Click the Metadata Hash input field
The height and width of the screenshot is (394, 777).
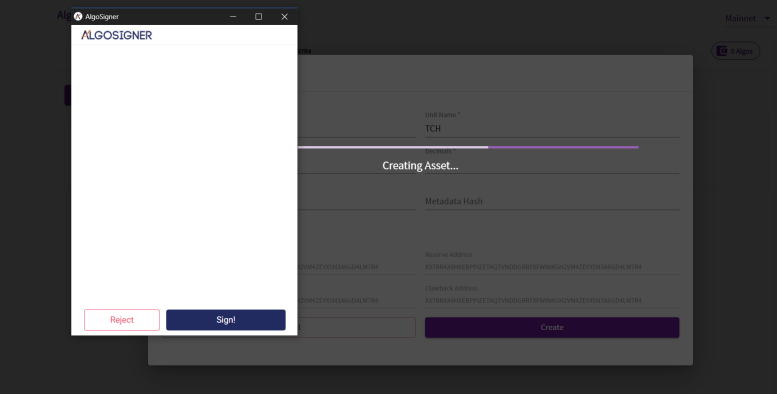(x=552, y=201)
